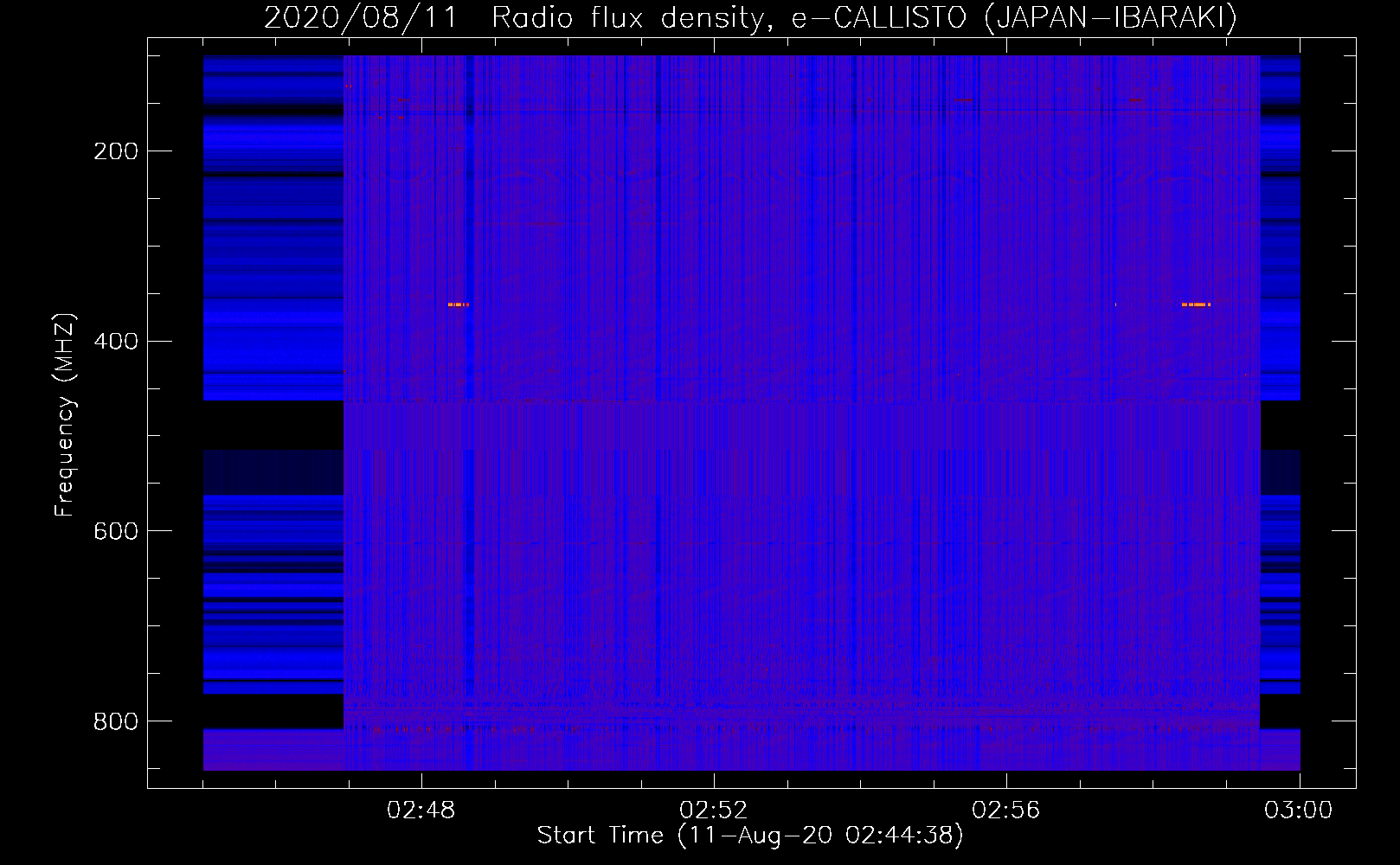Click the 600 frequency tick label
The width and height of the screenshot is (1400, 865).
pos(116,531)
